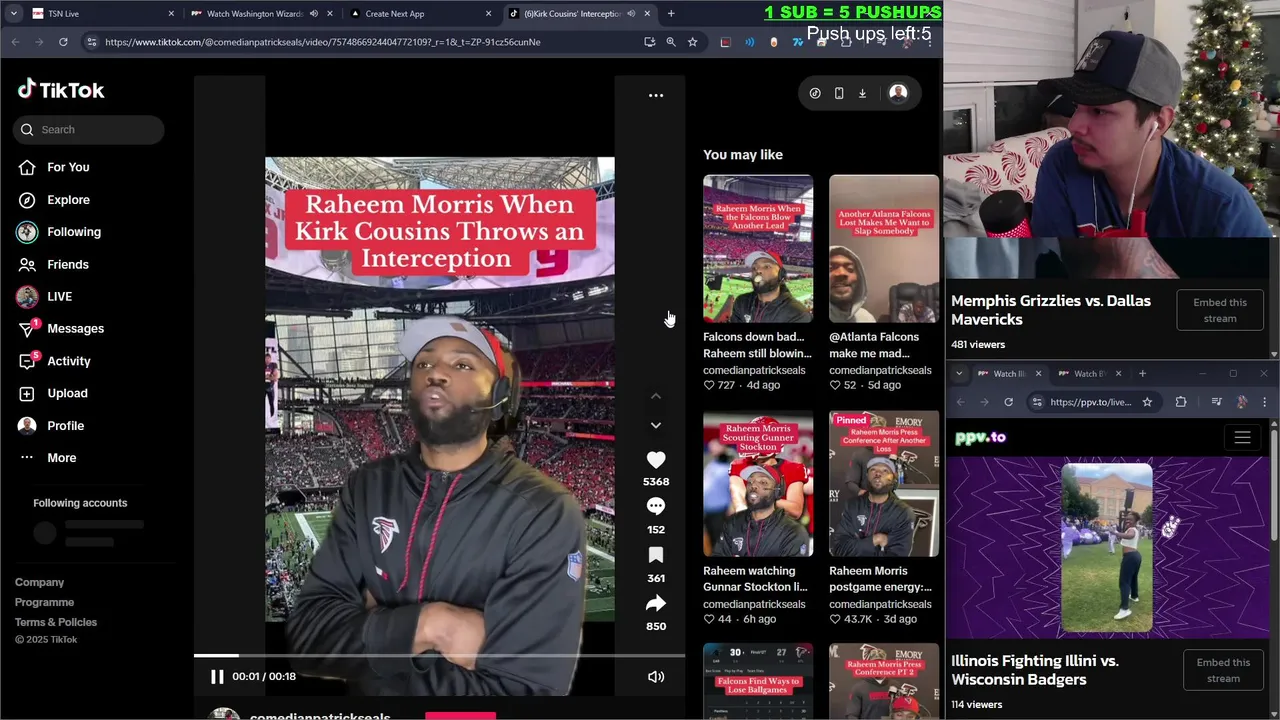1280x720 pixels.
Task: Click Embed this stream for Illinois game
Action: click(x=1222, y=671)
